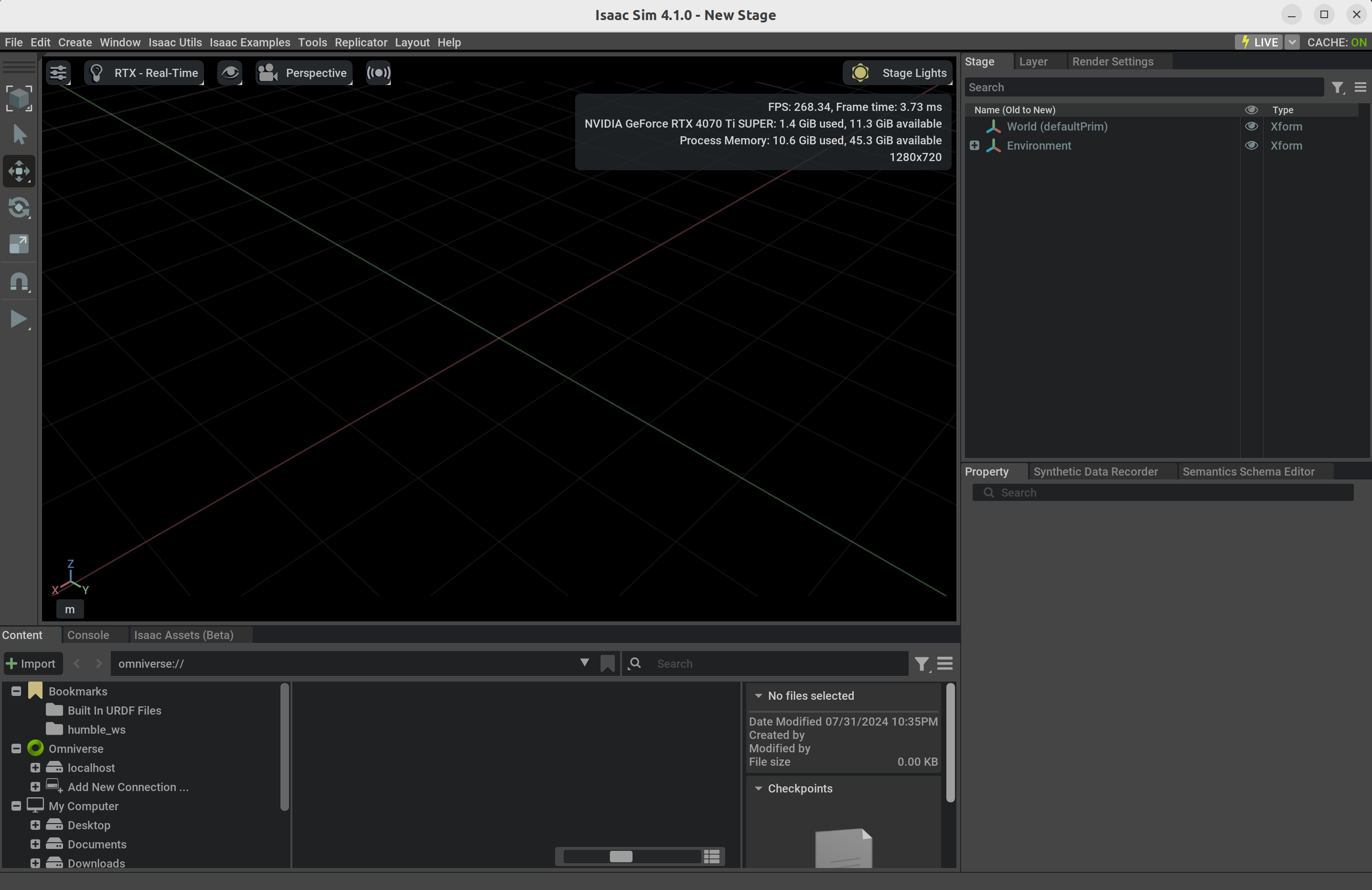Click the bookmark icon in the path bar
Screen dimensions: 1372x890
tap(607, 663)
